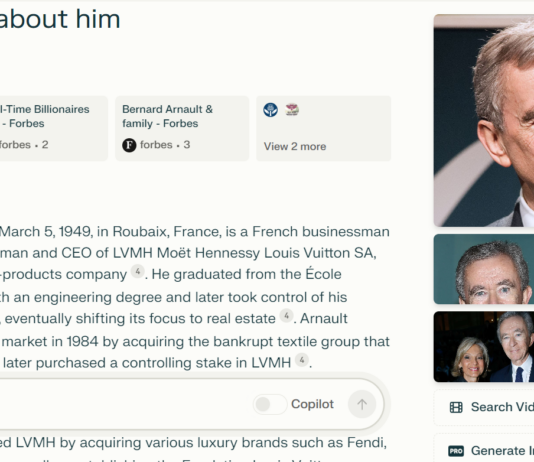The height and width of the screenshot is (462, 534).
Task: Open the middle close-up face thumbnail
Action: pos(484,269)
